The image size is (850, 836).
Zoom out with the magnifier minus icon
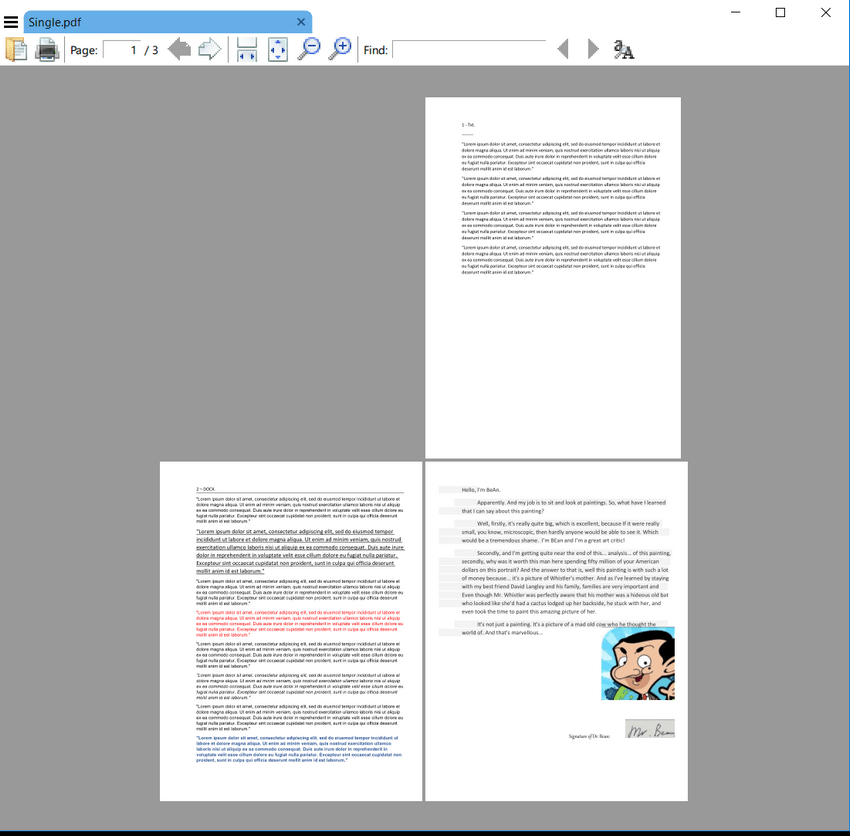310,48
